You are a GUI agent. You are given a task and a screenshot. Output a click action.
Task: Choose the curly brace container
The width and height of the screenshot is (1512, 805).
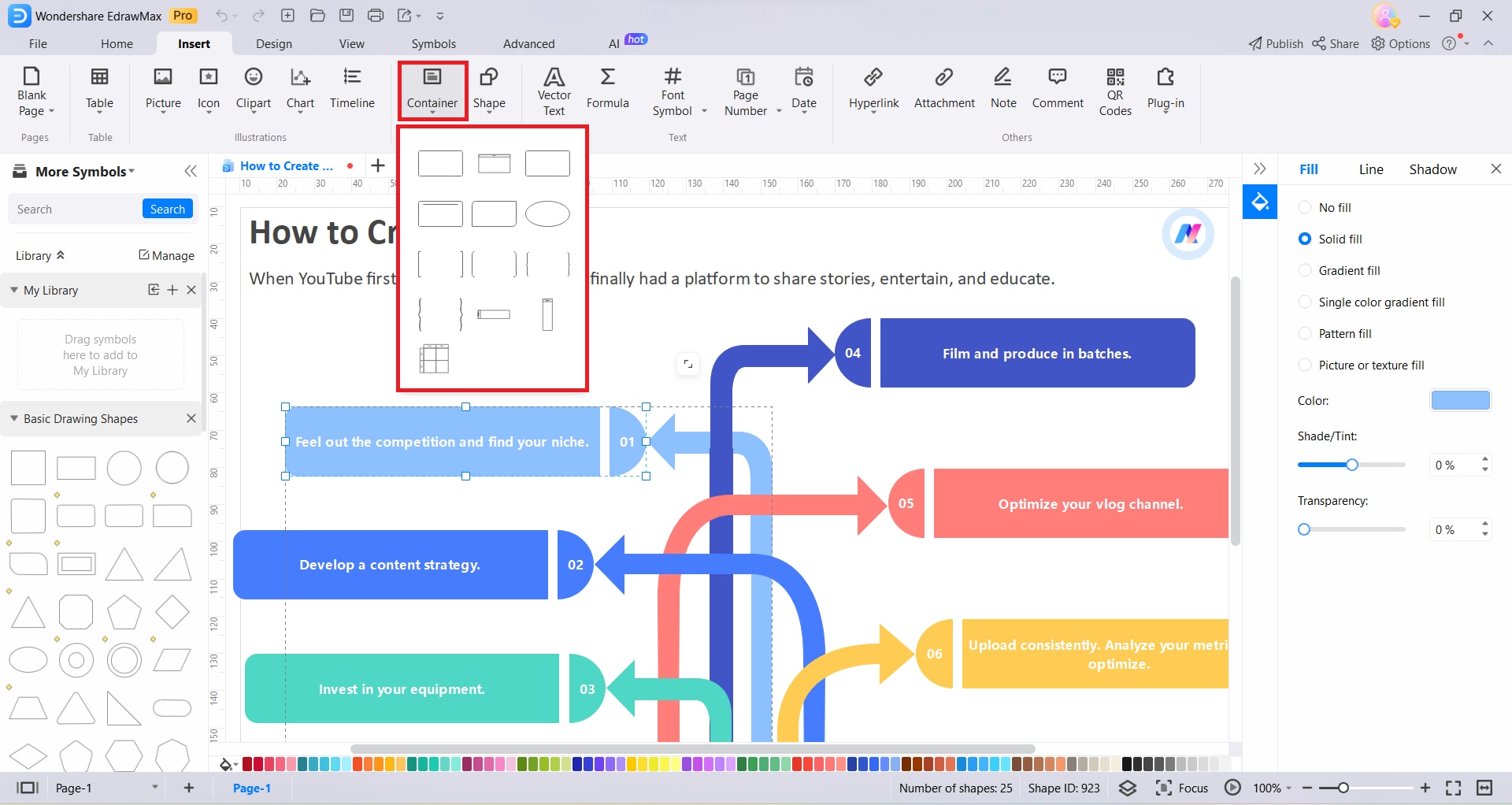click(x=440, y=314)
